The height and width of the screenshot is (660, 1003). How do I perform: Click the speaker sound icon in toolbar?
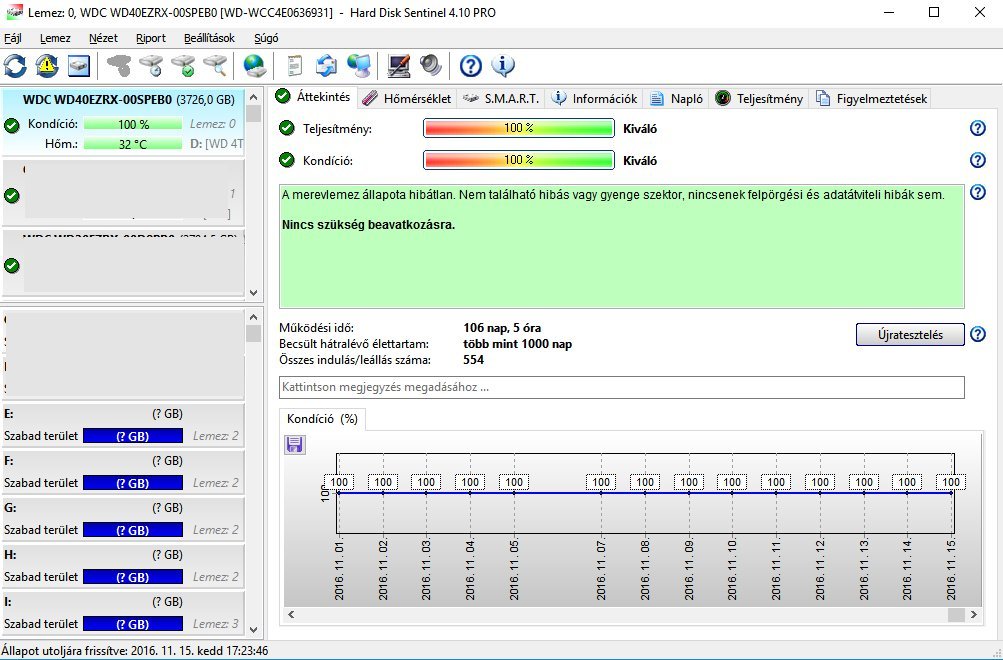click(431, 66)
